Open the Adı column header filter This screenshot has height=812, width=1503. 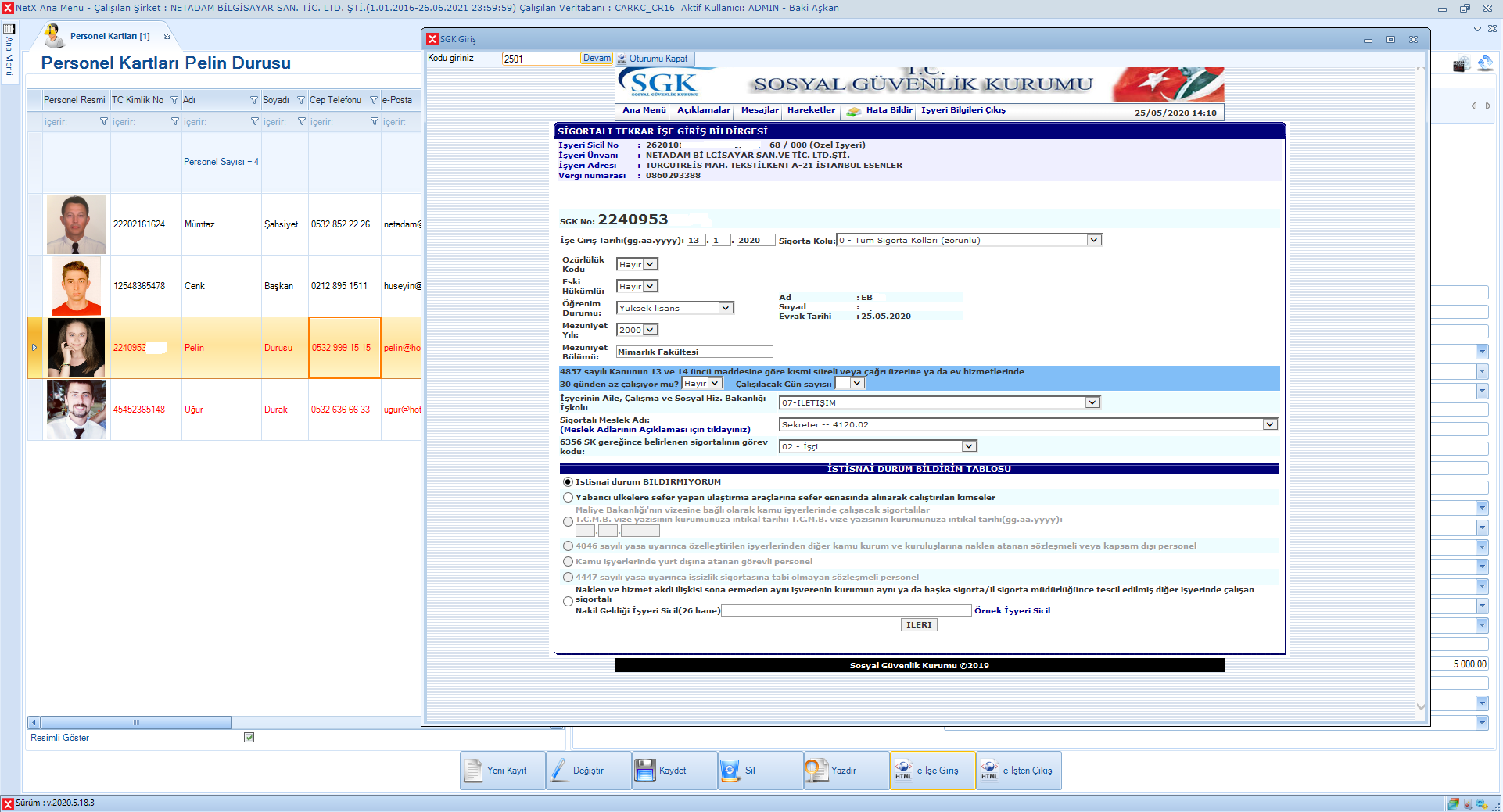click(254, 100)
